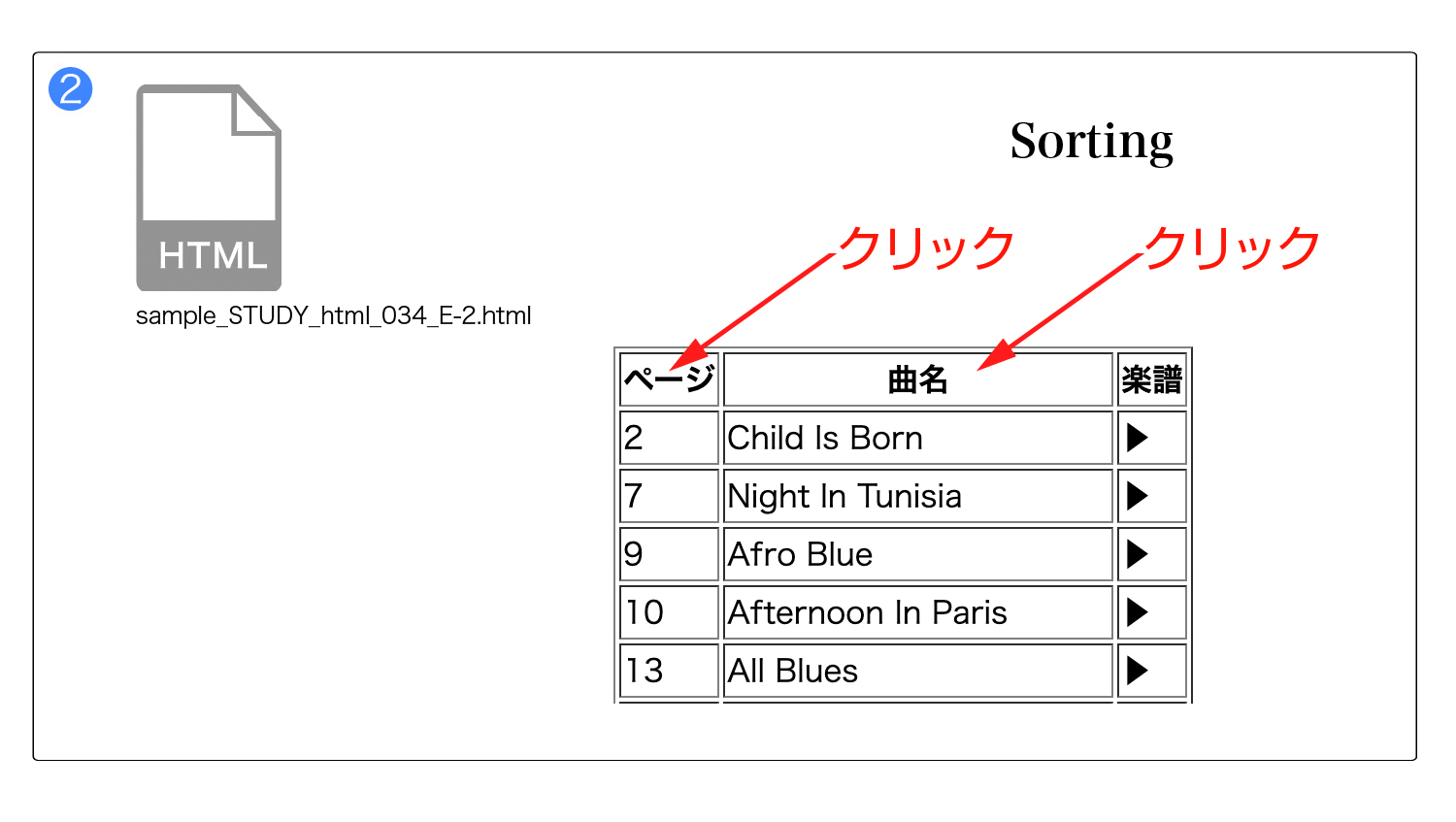Viewport: 1456px width, 822px height.
Task: Click the 楽譜 column header
Action: (1152, 379)
